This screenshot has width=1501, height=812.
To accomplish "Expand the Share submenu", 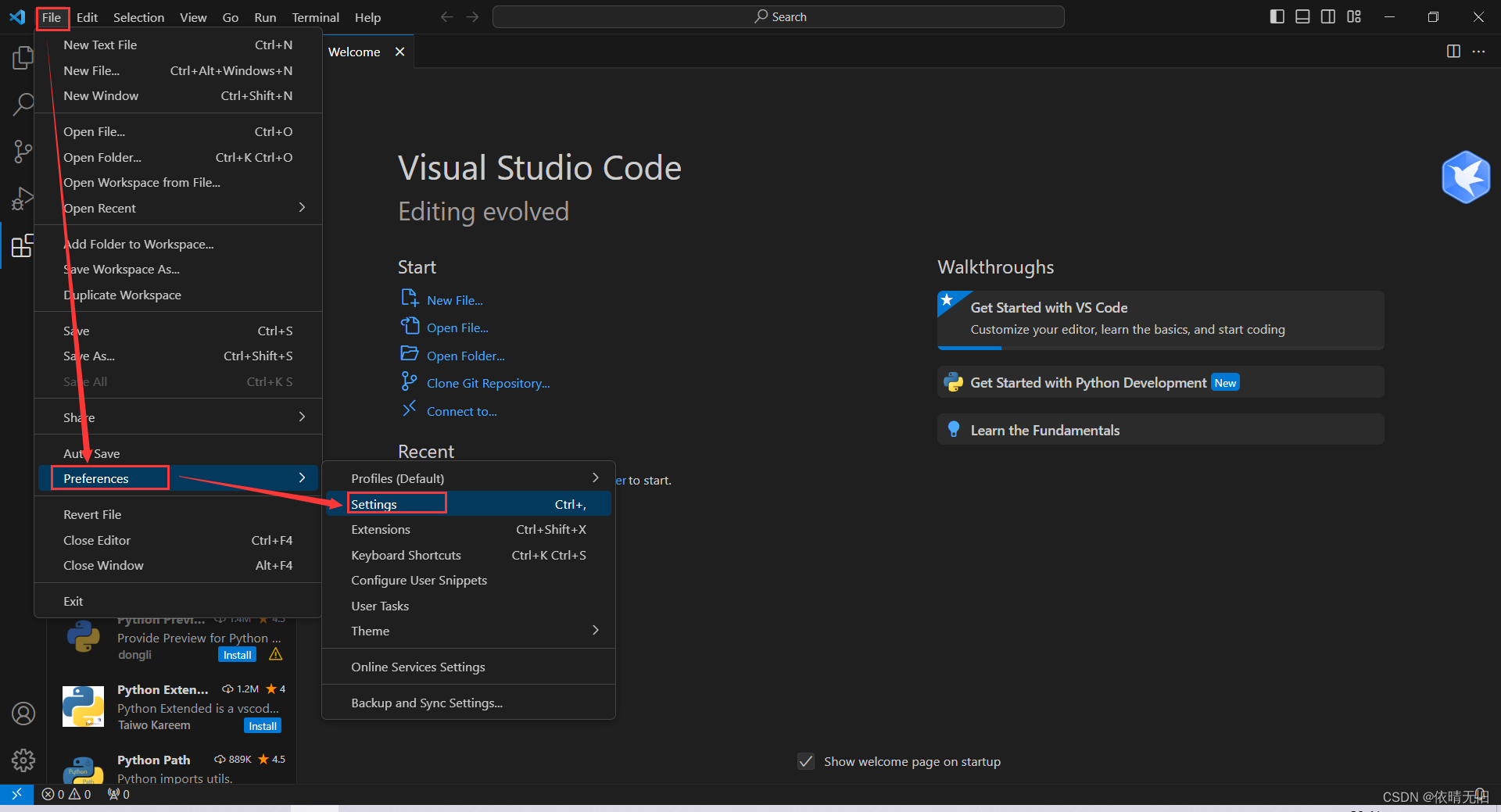I will [x=178, y=417].
